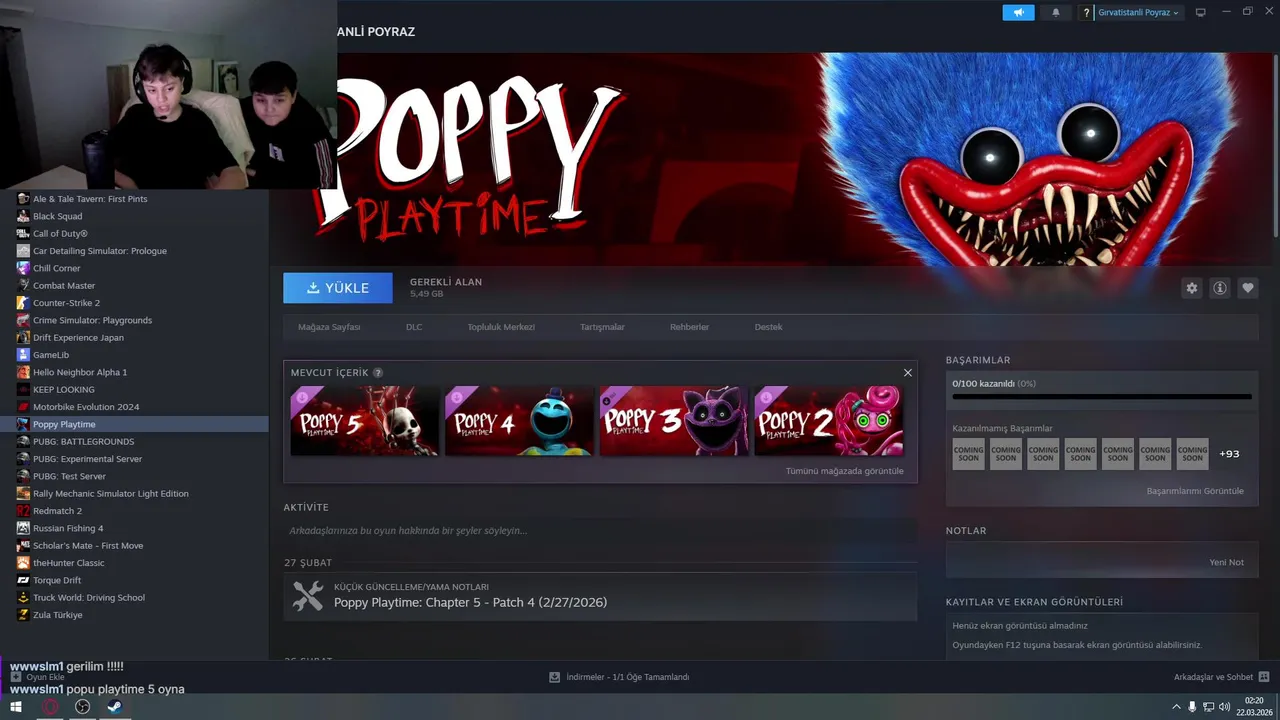The width and height of the screenshot is (1280, 720).
Task: Click Tümünü mağazada görüntüle link
Action: tap(844, 471)
